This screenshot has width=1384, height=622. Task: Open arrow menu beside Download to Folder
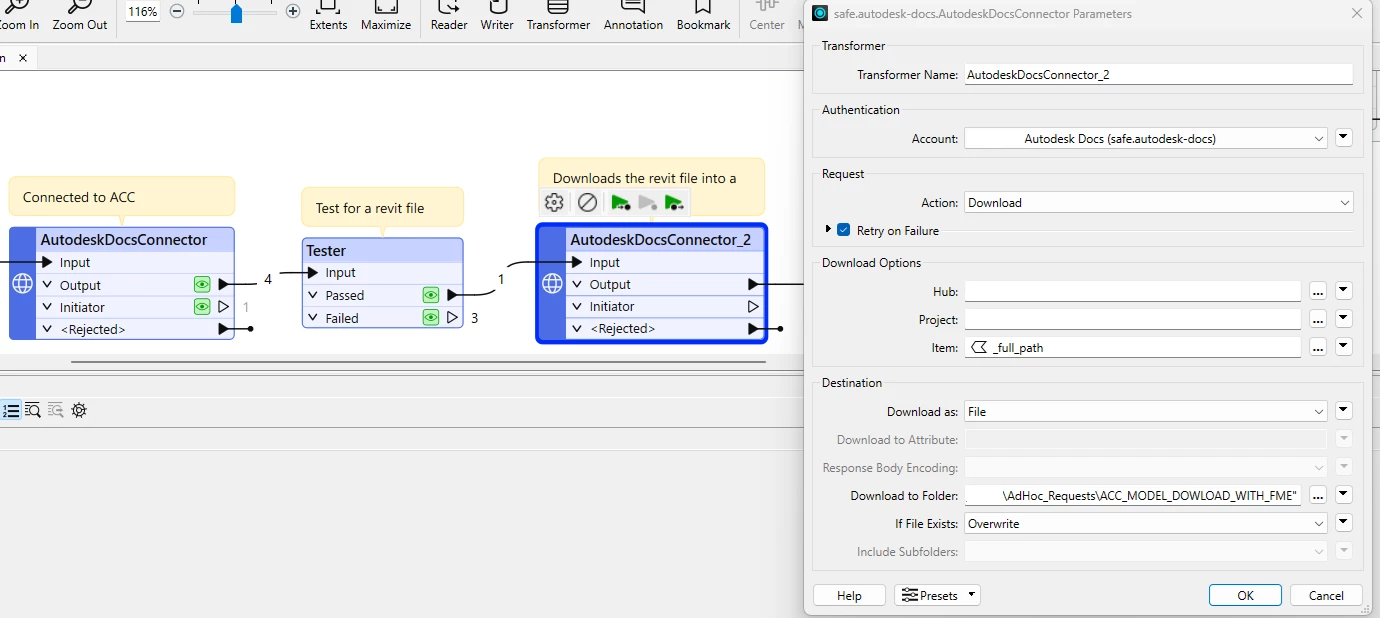tap(1344, 495)
